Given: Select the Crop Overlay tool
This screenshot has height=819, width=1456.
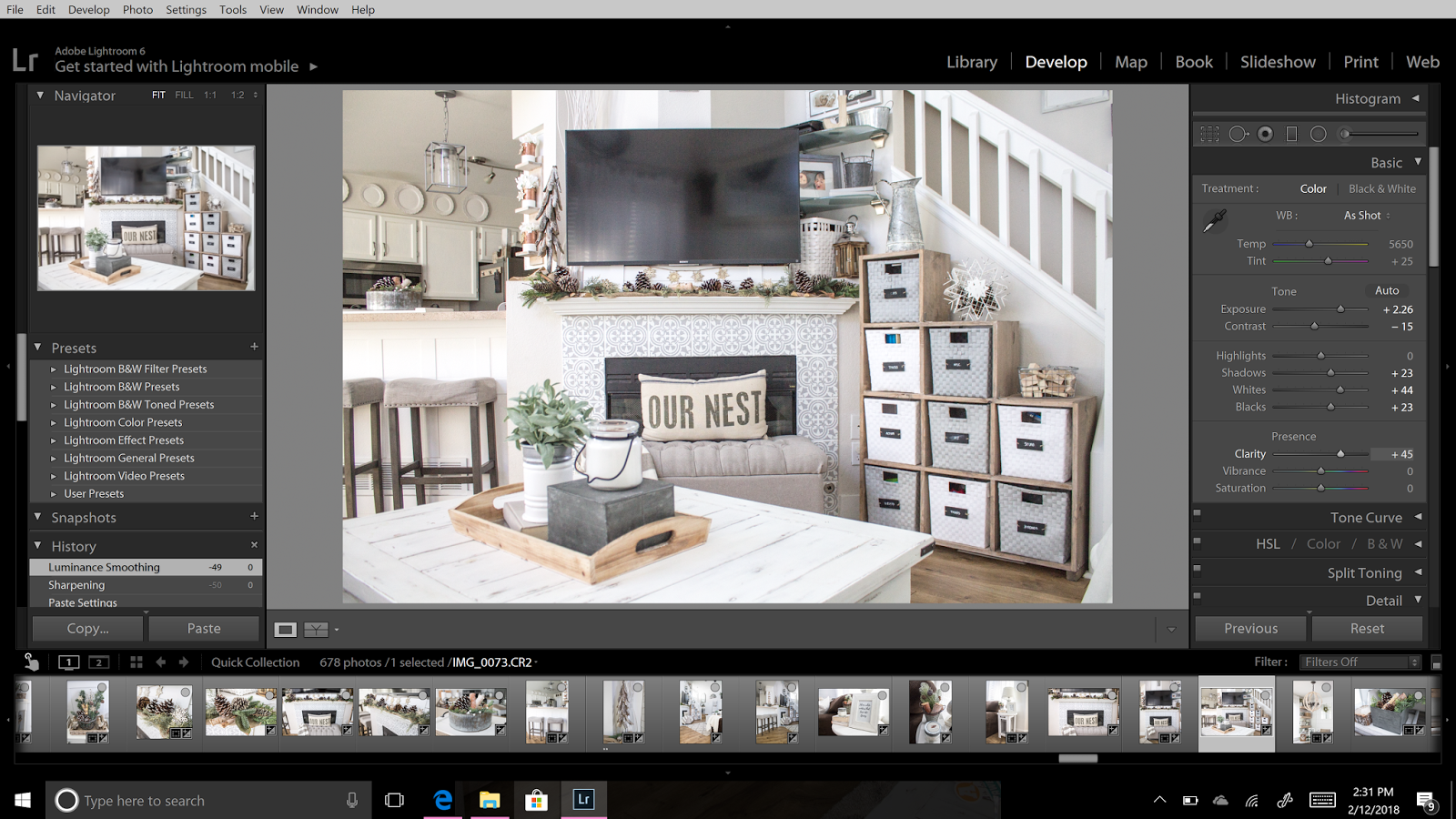Looking at the screenshot, I should (x=1209, y=134).
